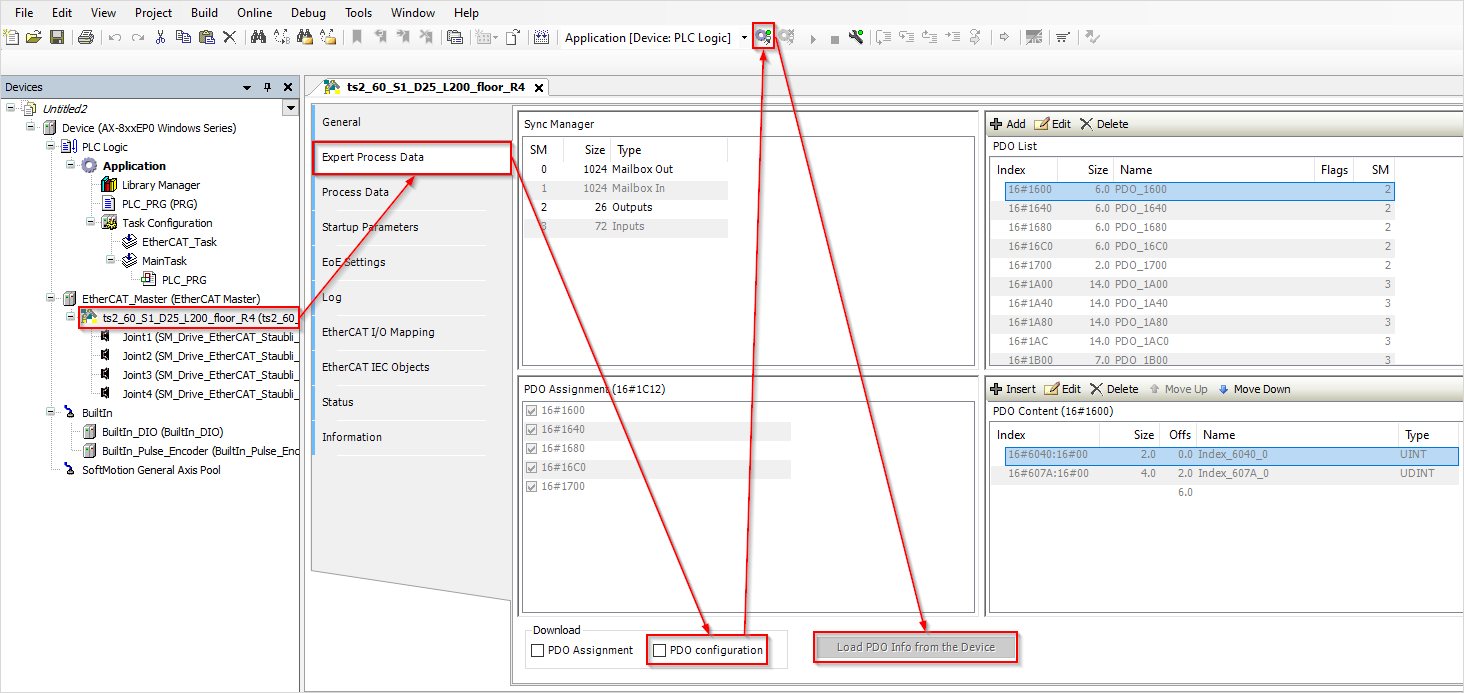Click the Find binoculars icon
1464x693 pixels.
(258, 37)
